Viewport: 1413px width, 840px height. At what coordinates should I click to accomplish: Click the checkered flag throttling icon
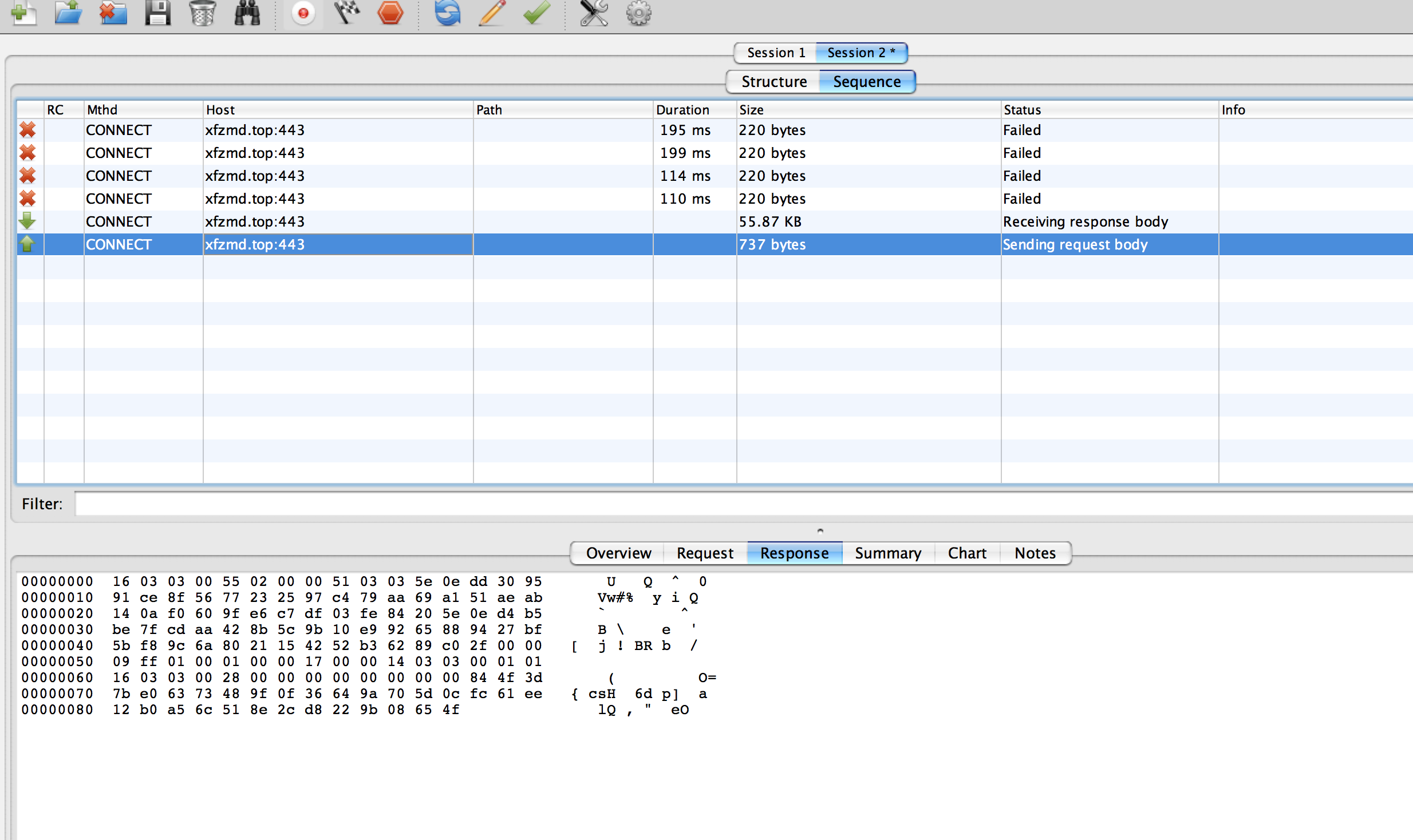347,13
